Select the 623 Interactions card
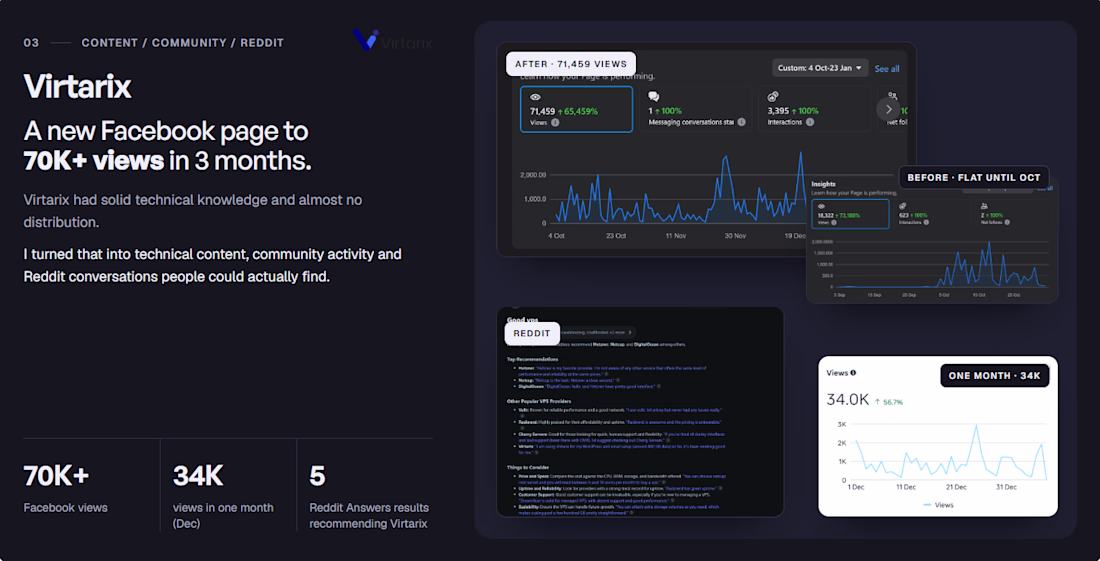 [931, 214]
